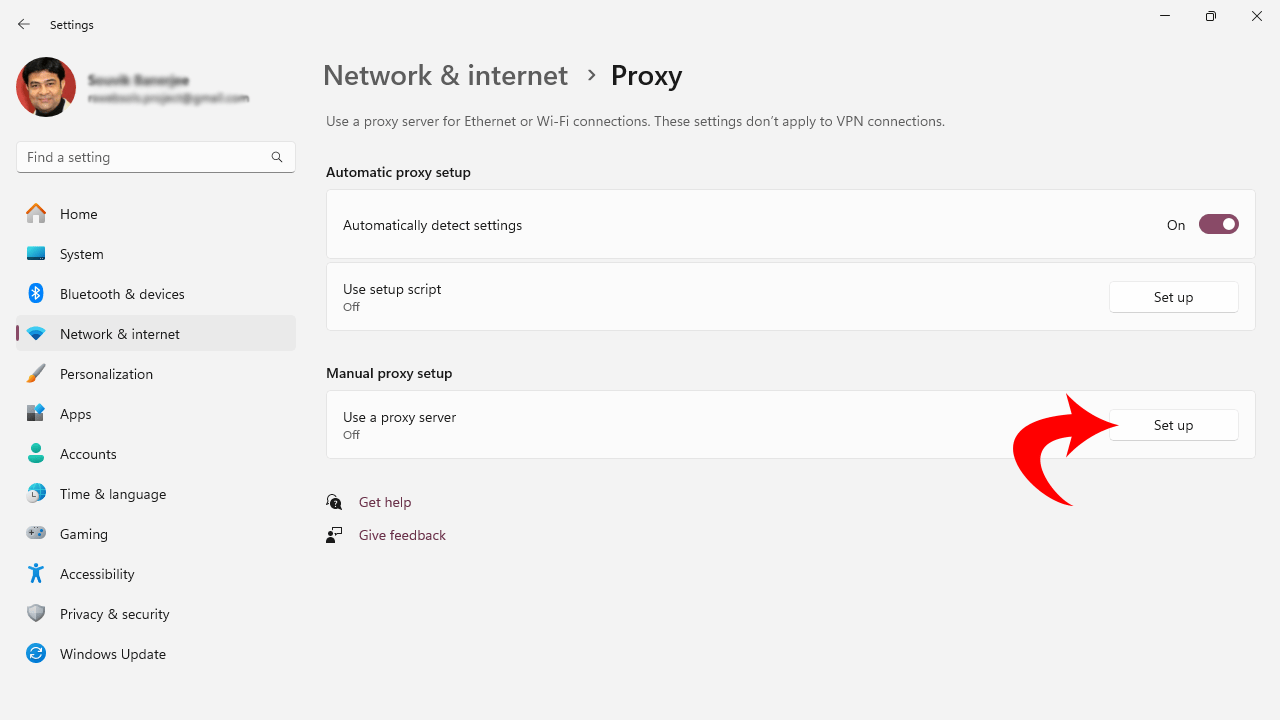Open Gaming controller icon

point(36,534)
